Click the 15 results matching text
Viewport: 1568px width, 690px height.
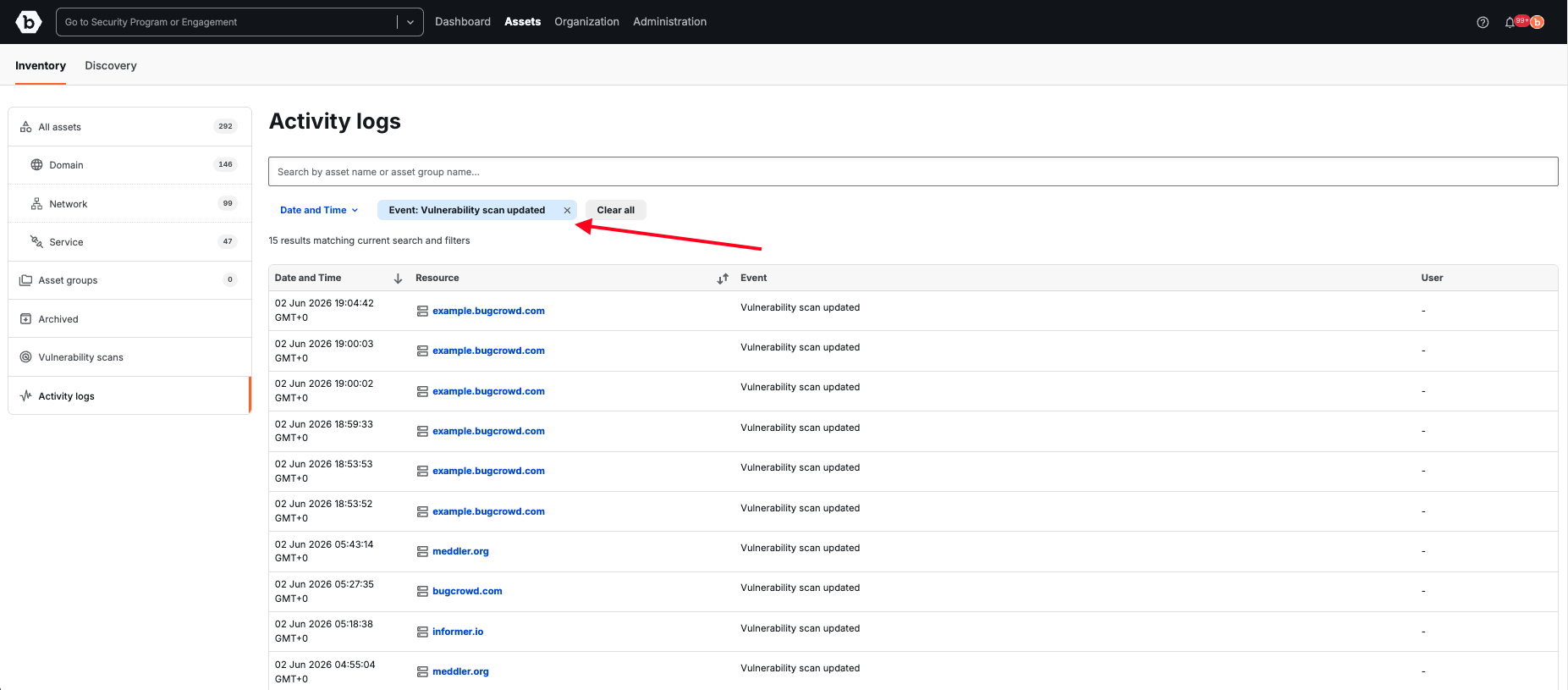point(369,241)
